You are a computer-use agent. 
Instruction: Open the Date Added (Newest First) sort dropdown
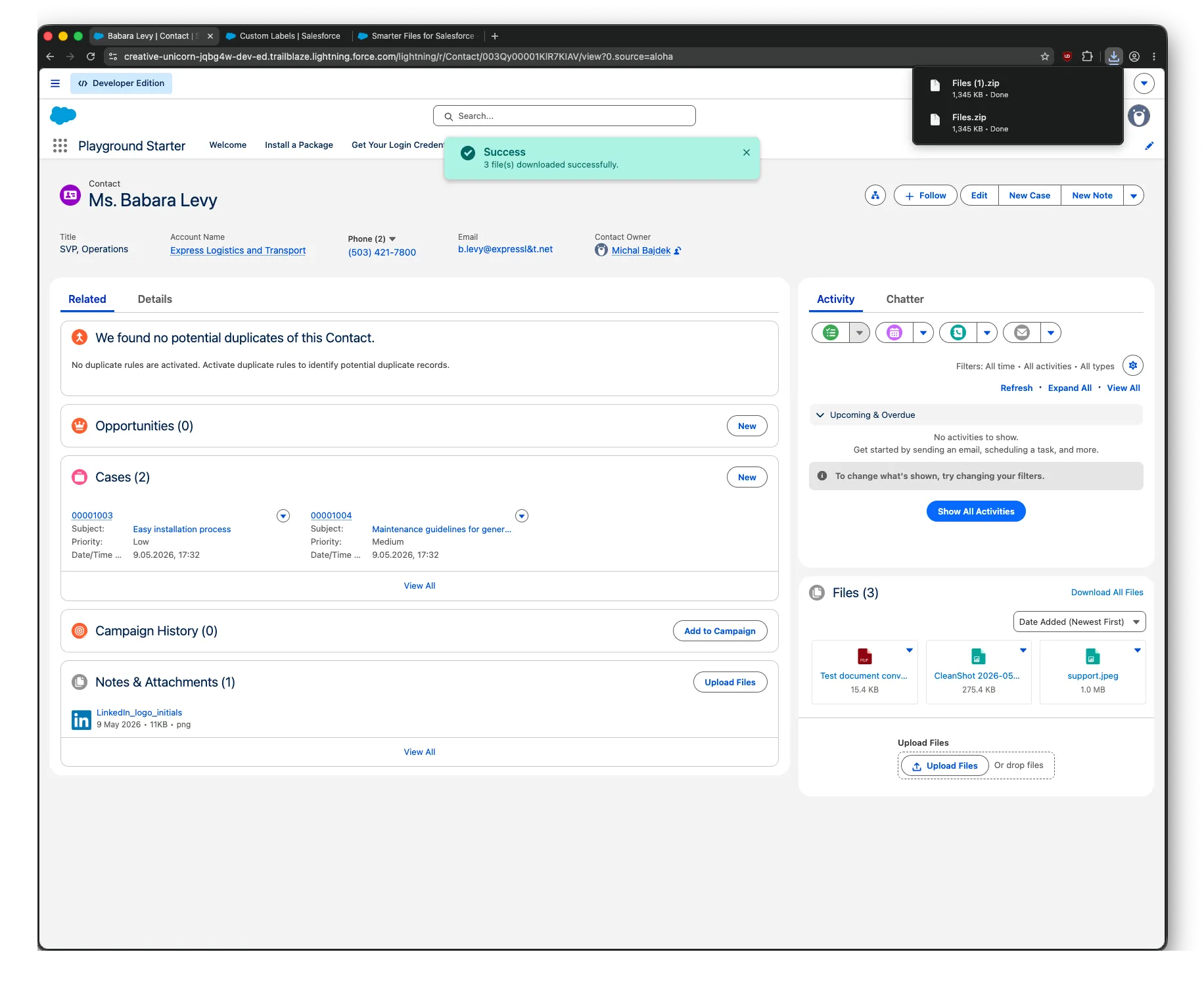pos(1079,622)
